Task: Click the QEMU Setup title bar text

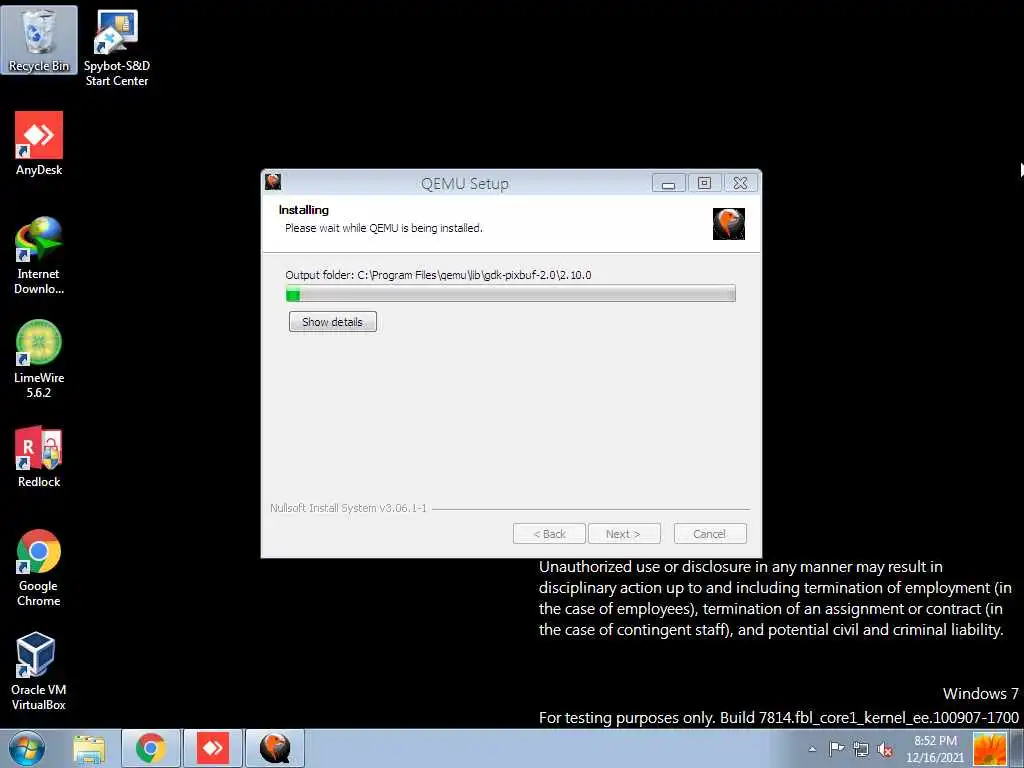Action: (x=465, y=184)
